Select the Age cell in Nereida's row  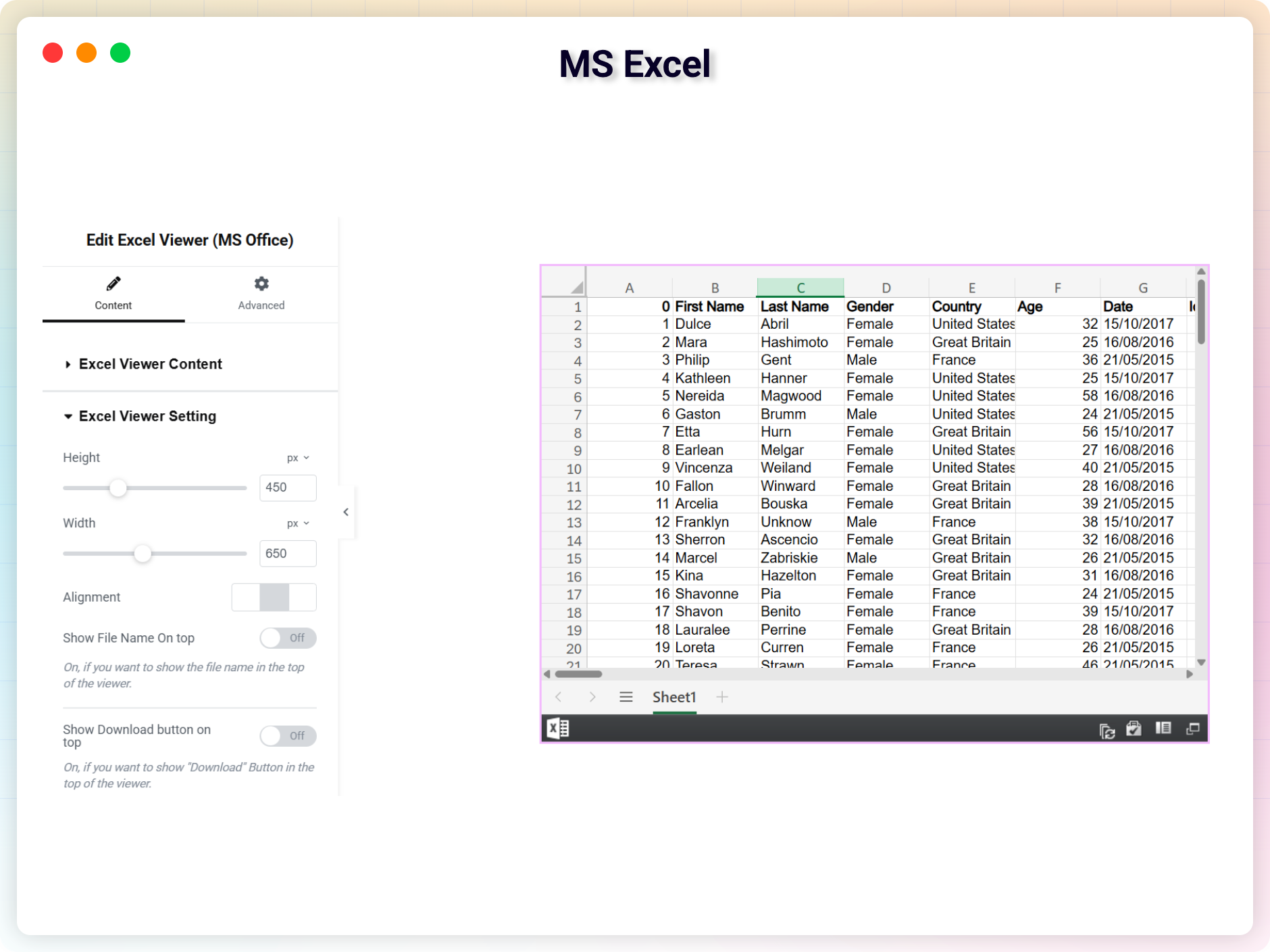pos(1058,396)
